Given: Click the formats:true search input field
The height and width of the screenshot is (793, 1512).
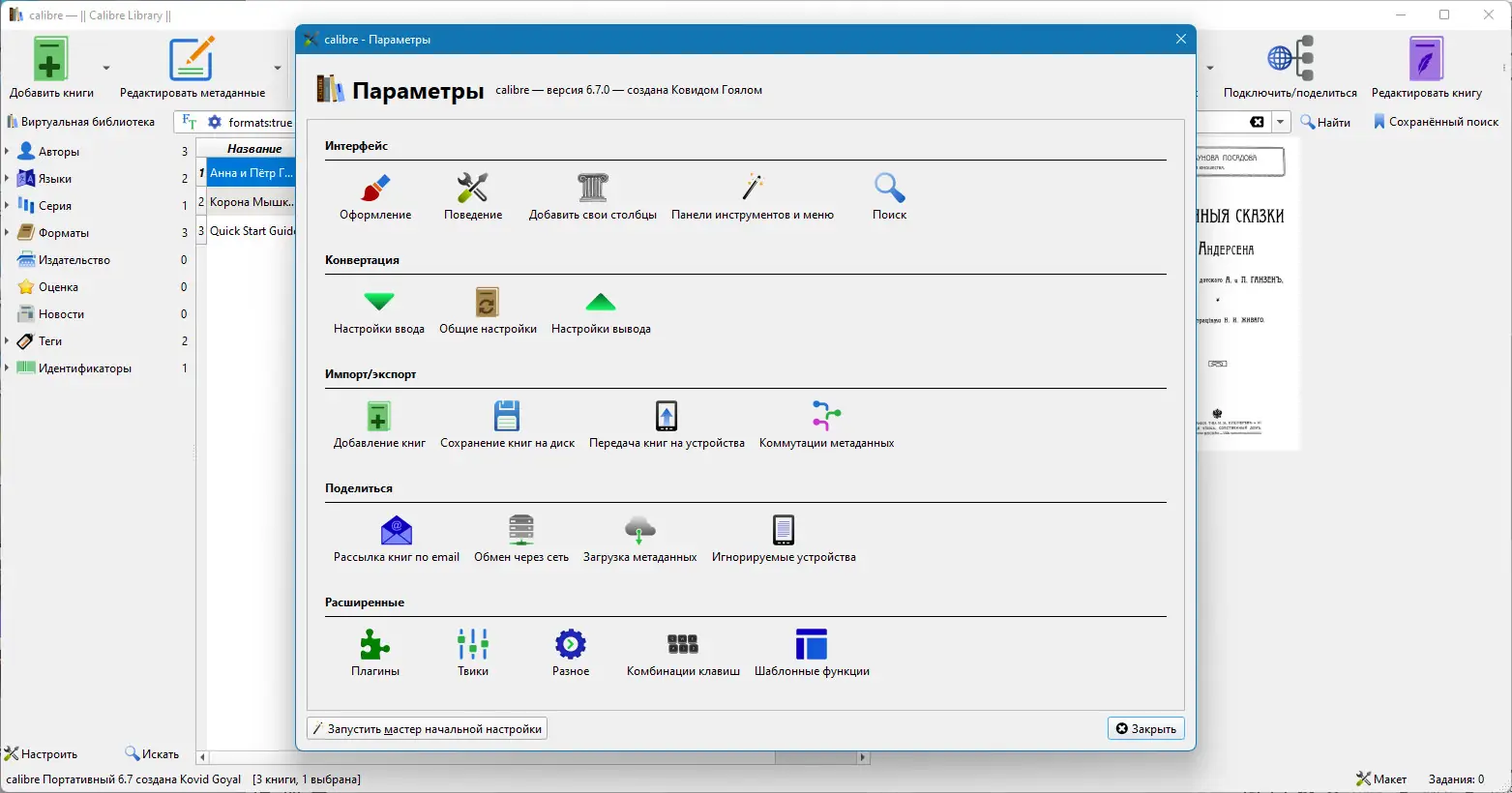Looking at the screenshot, I should [260, 122].
